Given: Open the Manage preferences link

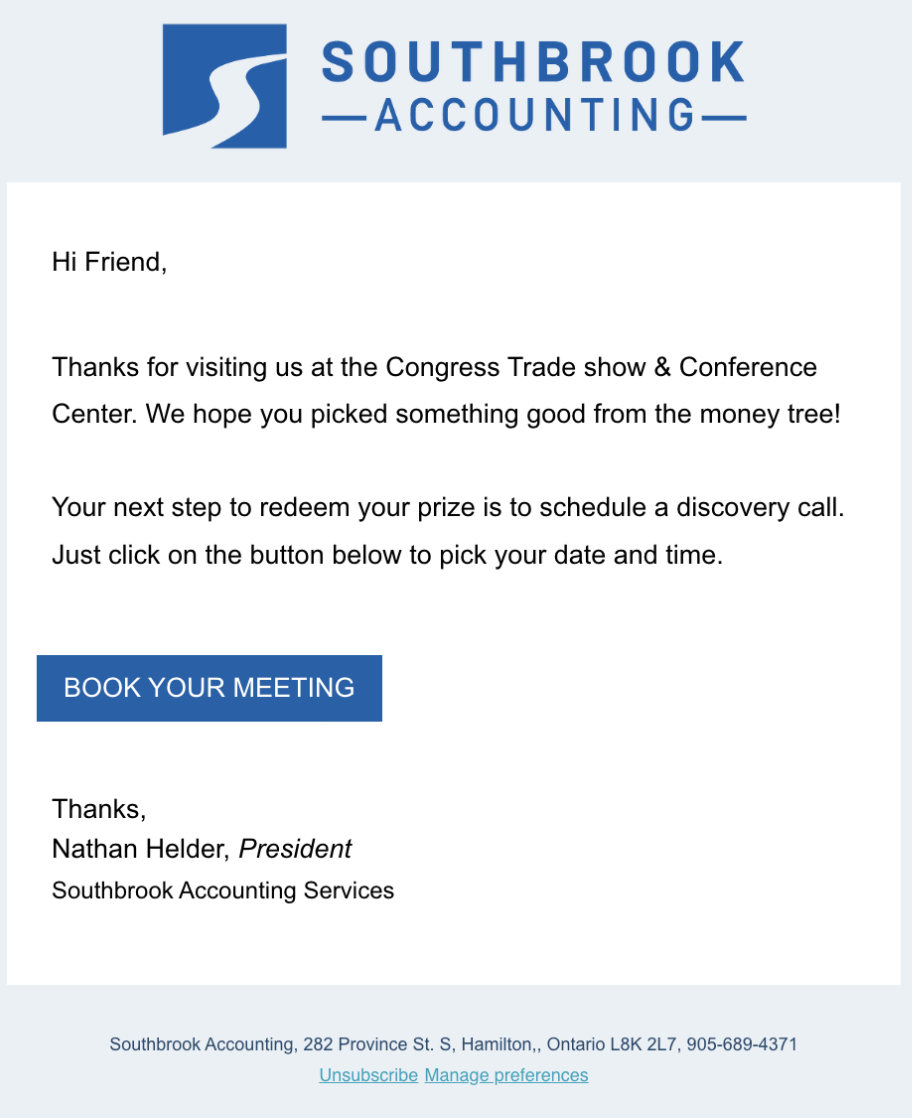Looking at the screenshot, I should (506, 1075).
